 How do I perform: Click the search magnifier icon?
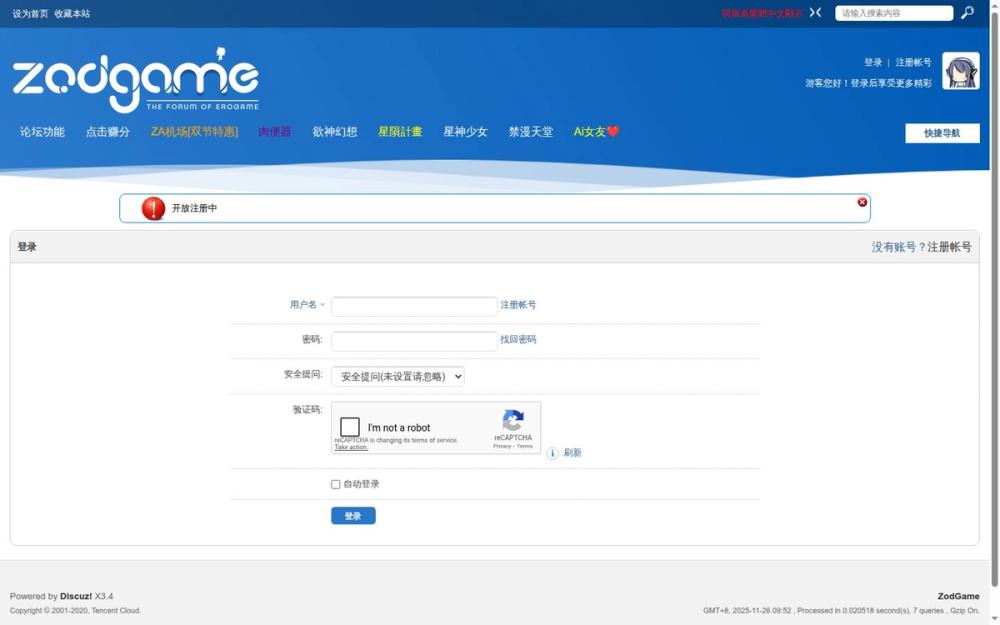[966, 12]
